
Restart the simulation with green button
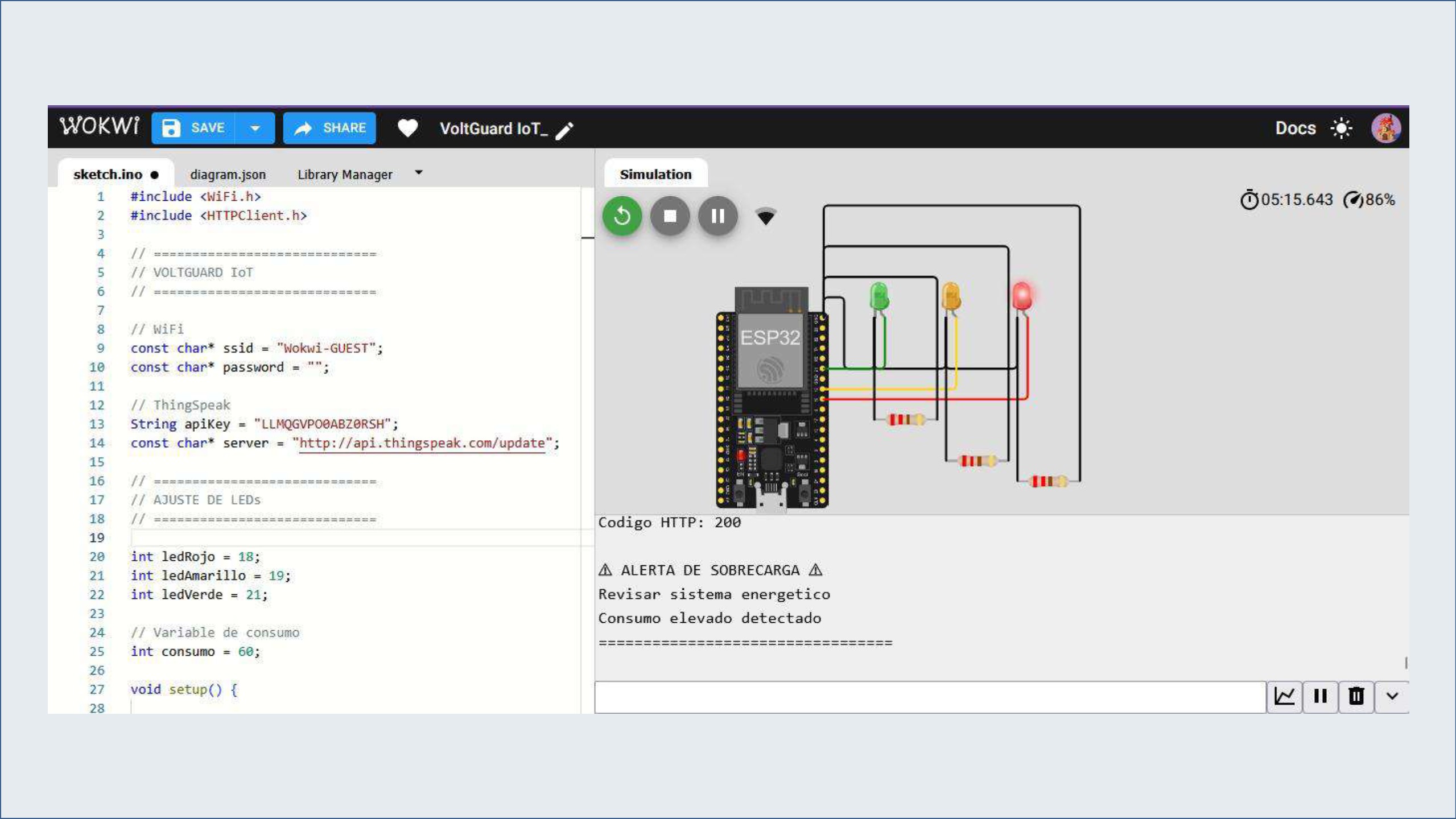(622, 216)
